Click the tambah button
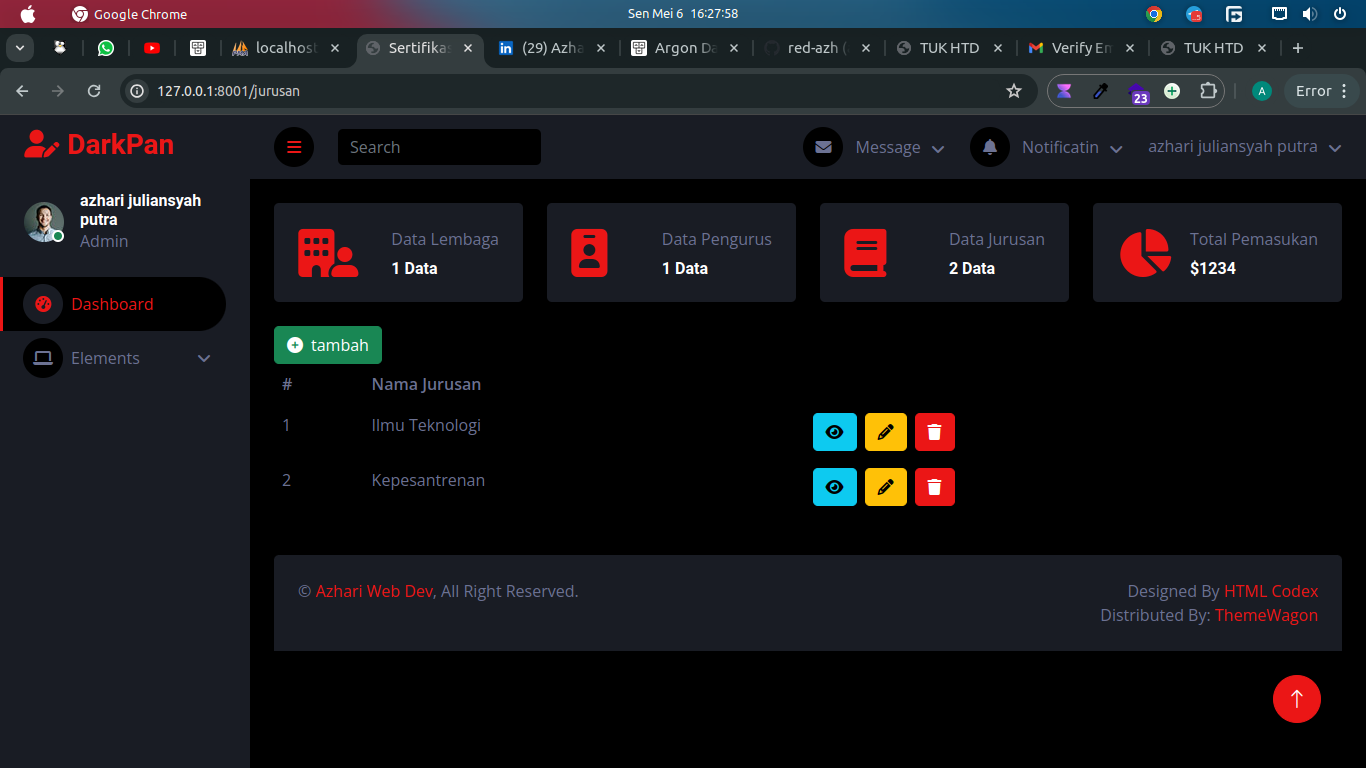The image size is (1366, 768). [328, 345]
